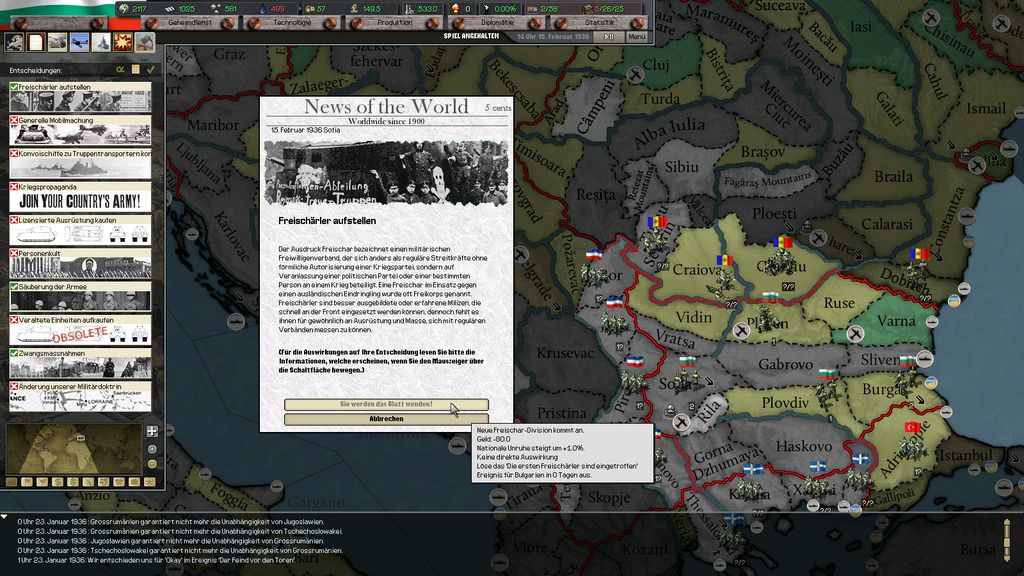This screenshot has width=1024, height=576.
Task: Zoom out with the minimap minus button
Action: (x=152, y=464)
